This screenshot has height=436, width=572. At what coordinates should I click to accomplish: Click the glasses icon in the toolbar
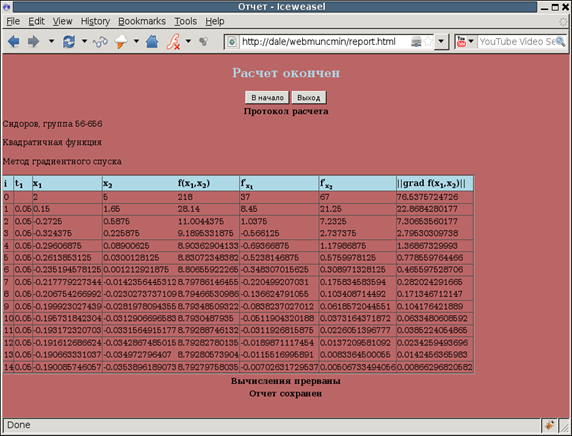100,42
